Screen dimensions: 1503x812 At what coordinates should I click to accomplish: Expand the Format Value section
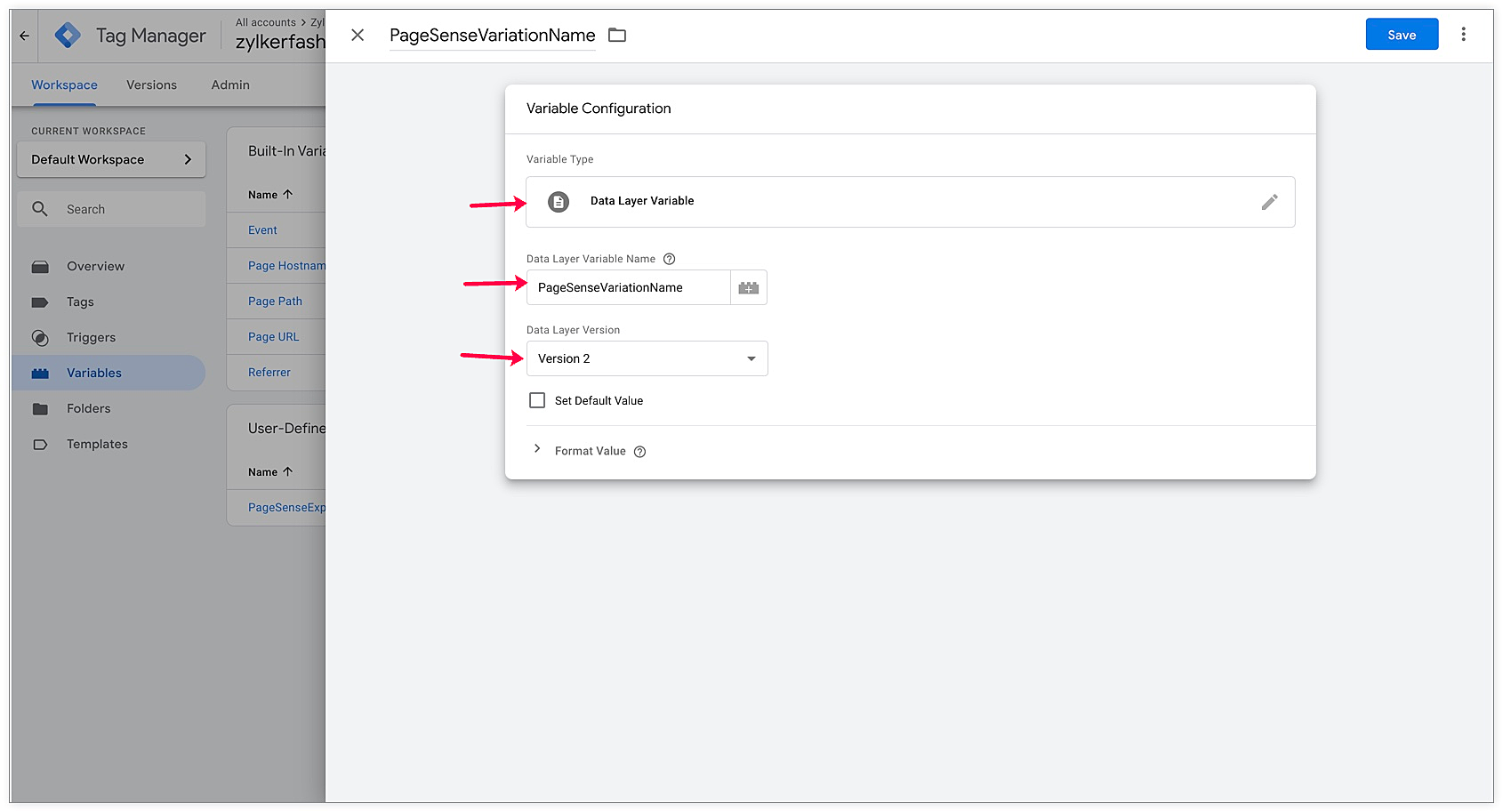537,450
